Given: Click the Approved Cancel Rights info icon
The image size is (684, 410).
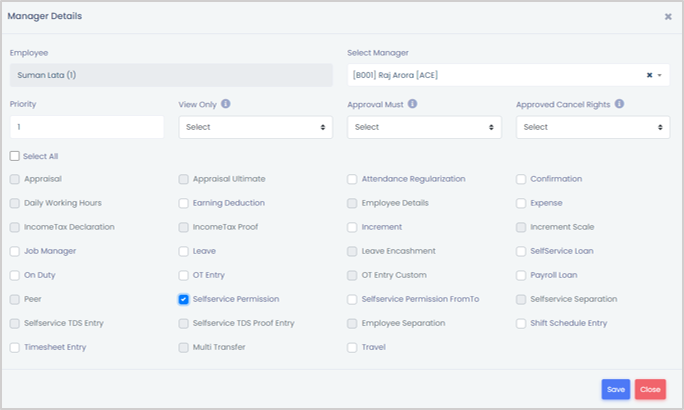Looking at the screenshot, I should (x=620, y=104).
